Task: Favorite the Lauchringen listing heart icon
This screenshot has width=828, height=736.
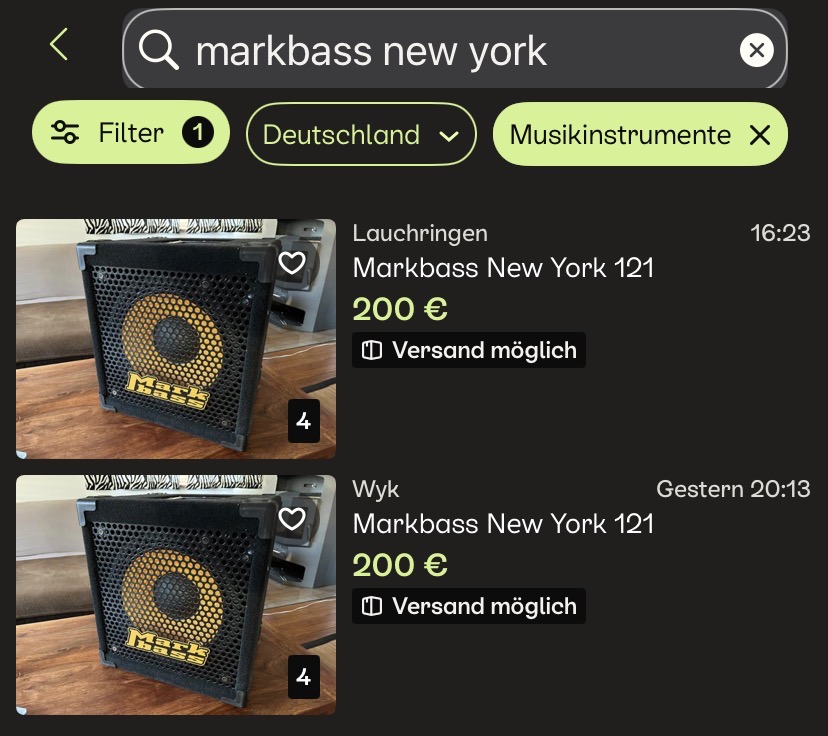Action: coord(292,263)
